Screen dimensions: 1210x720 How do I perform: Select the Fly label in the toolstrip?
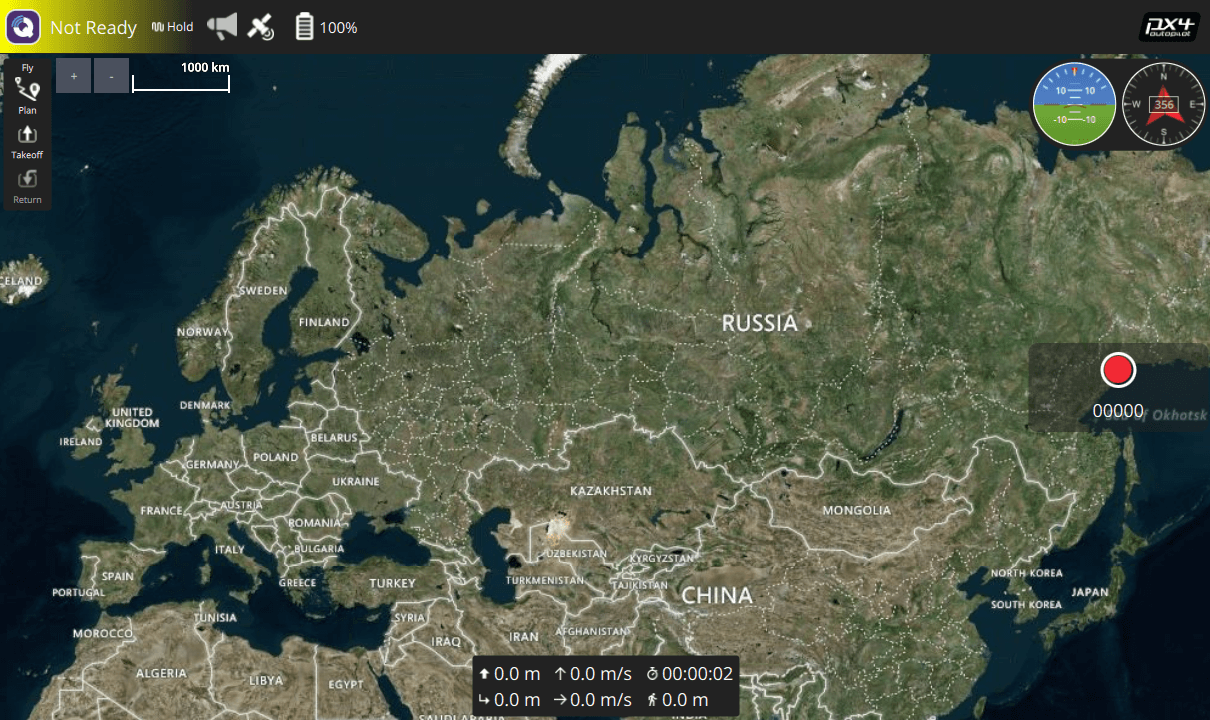point(27,68)
